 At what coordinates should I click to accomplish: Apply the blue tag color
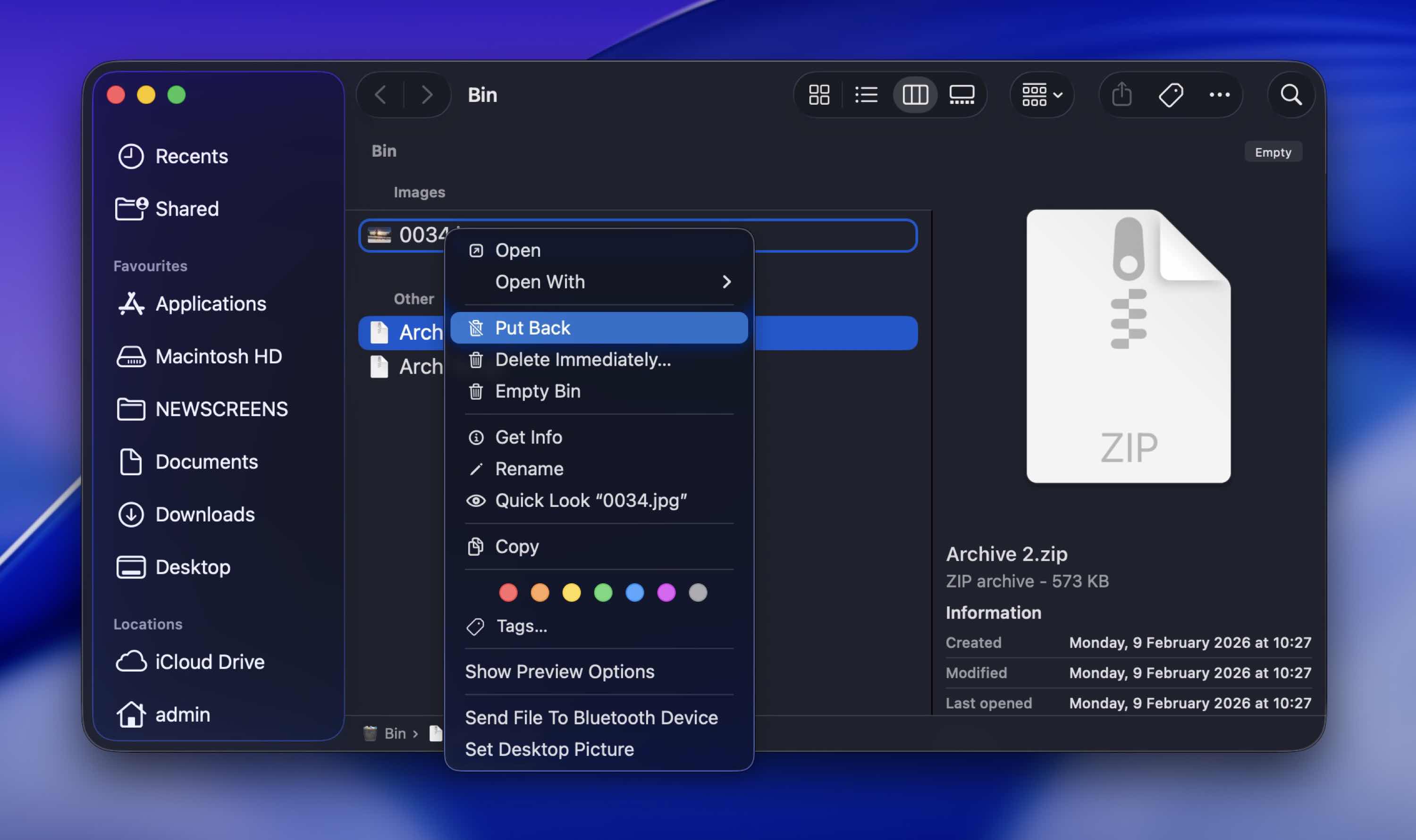635,593
